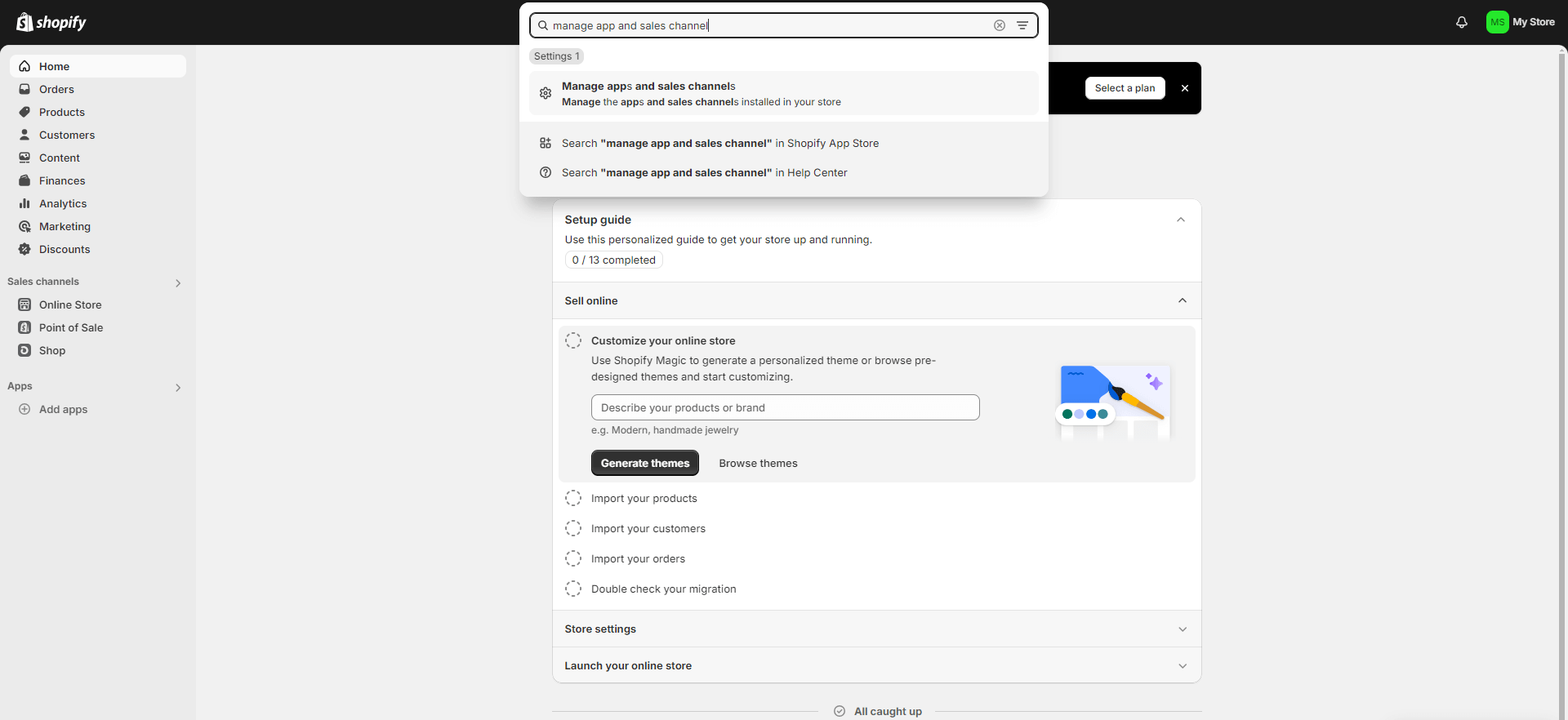Click the Online Store icon

(24, 304)
